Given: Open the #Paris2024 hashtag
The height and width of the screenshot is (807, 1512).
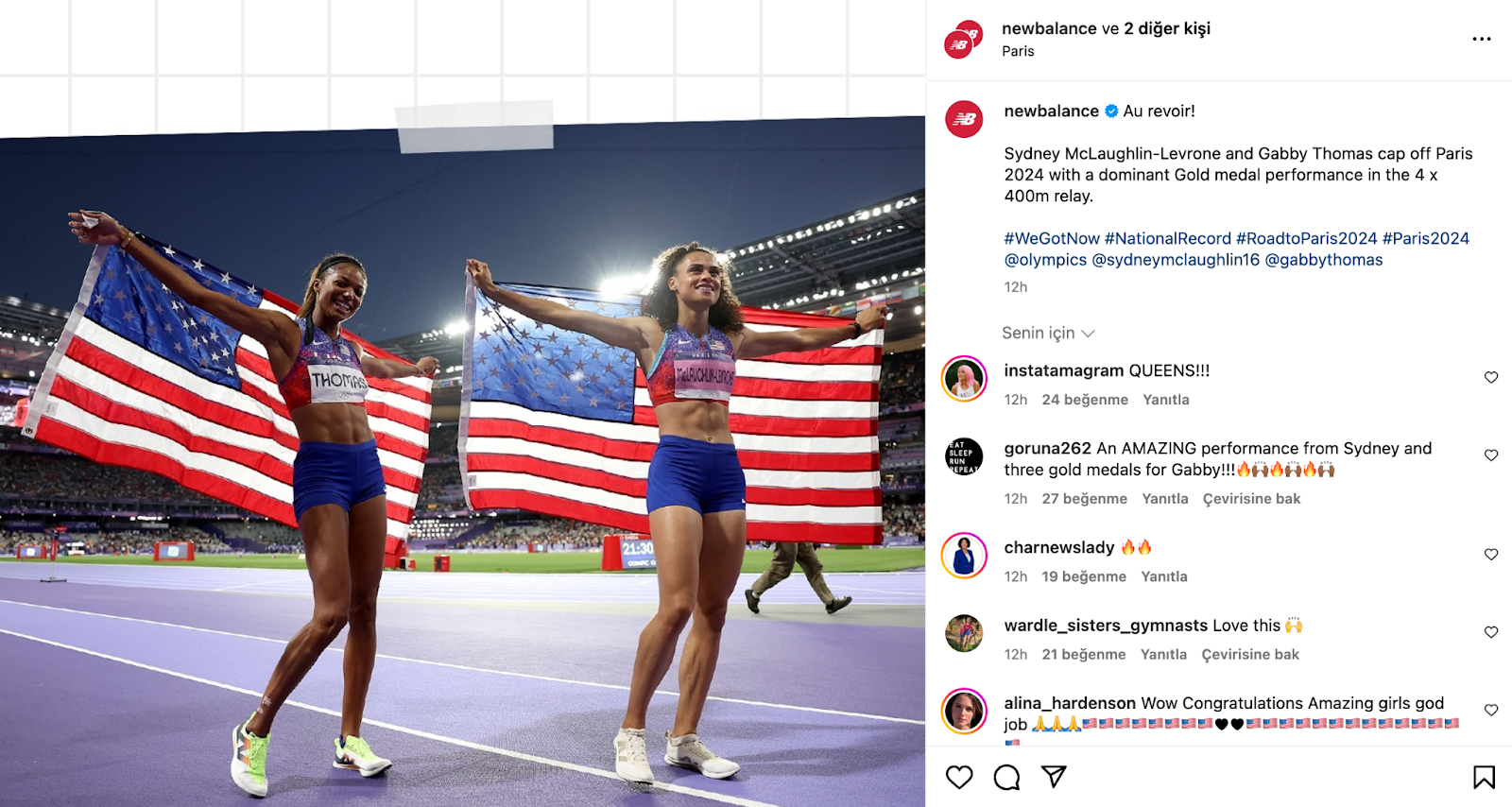Looking at the screenshot, I should [x=1426, y=238].
